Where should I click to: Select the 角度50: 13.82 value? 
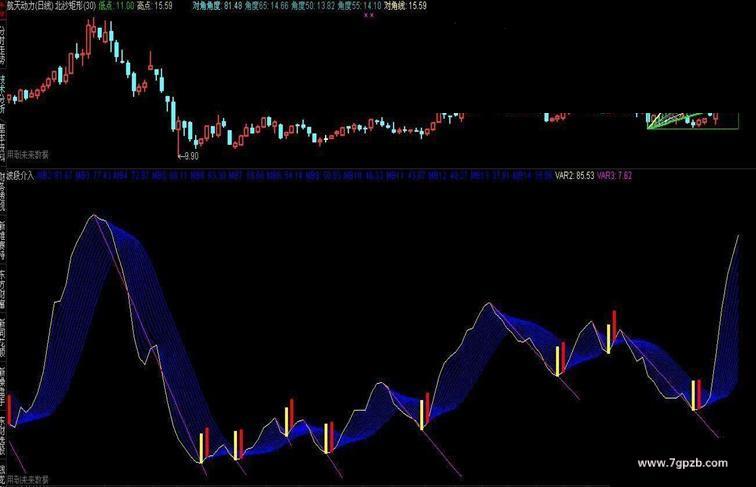coord(312,6)
